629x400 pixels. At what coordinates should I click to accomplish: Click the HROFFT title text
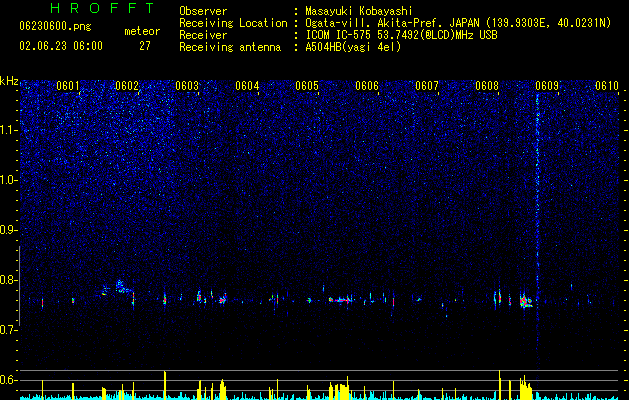(x=103, y=8)
